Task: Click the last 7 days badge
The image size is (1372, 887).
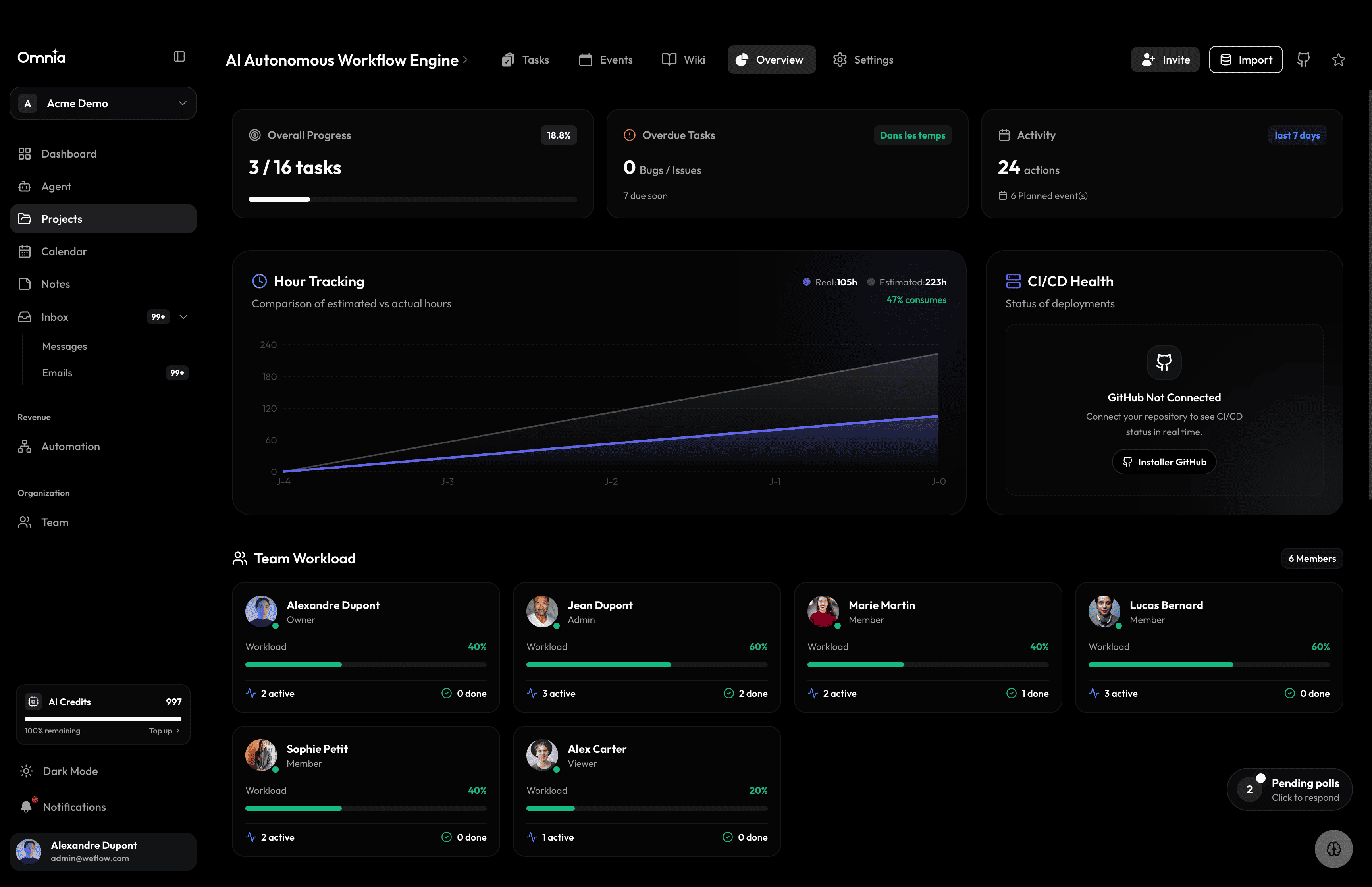Action: [x=1297, y=135]
